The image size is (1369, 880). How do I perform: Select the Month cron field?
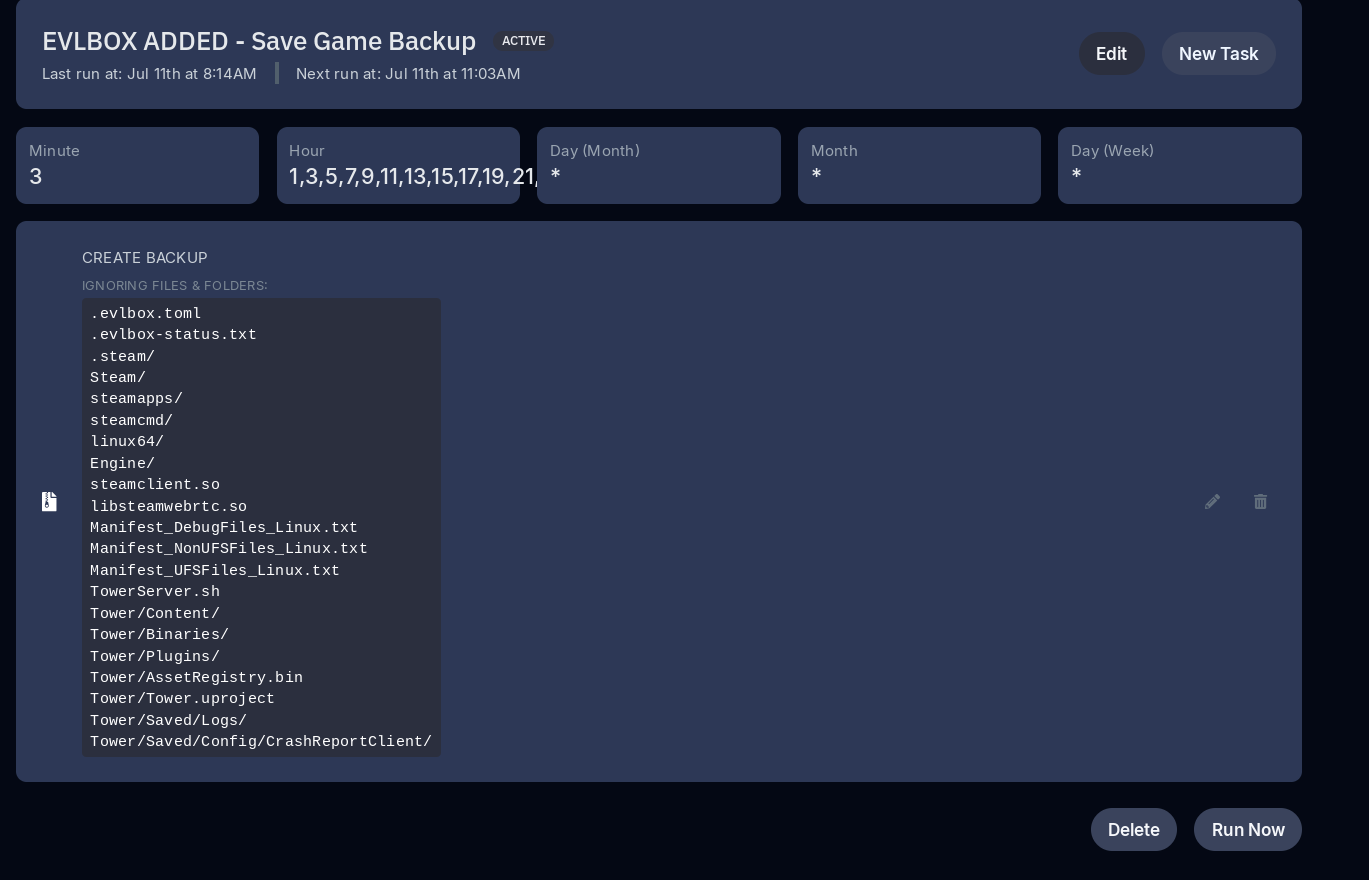pyautogui.click(x=919, y=166)
